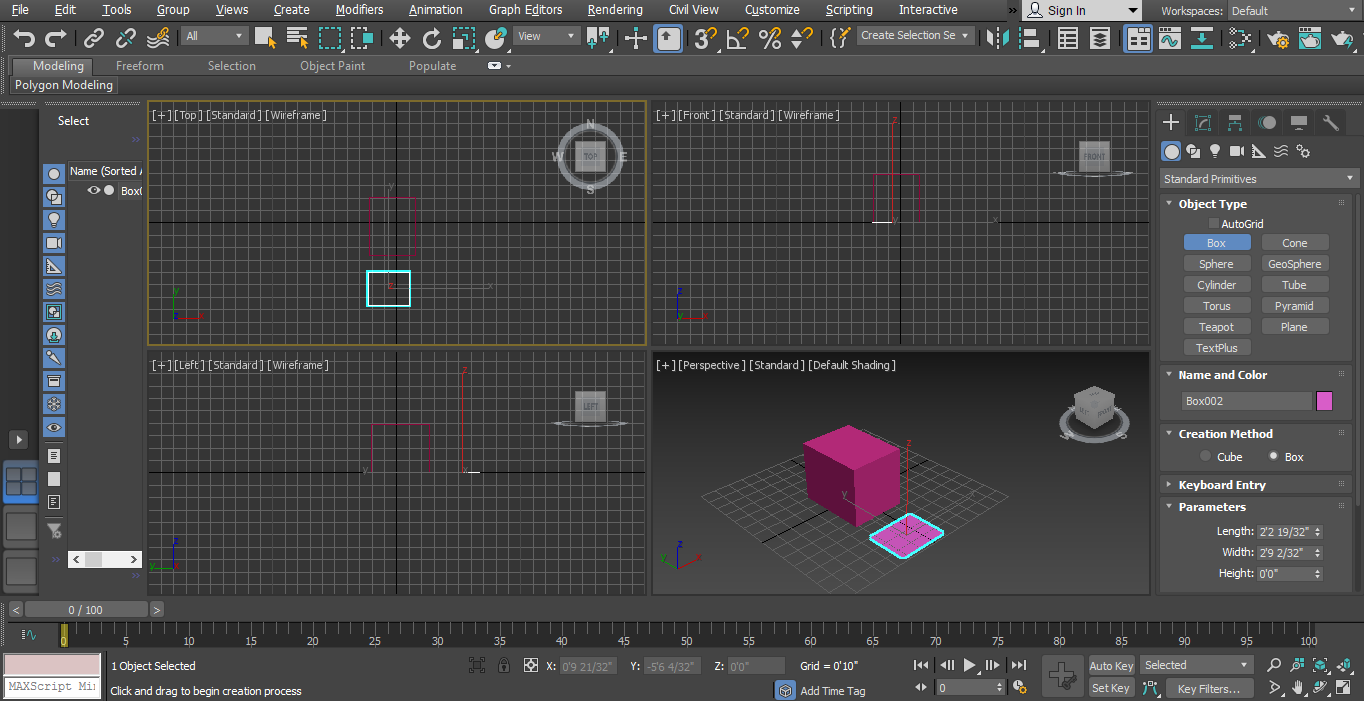Open the Hierarchy command panel
Image resolution: width=1364 pixels, height=701 pixels.
click(x=1235, y=122)
